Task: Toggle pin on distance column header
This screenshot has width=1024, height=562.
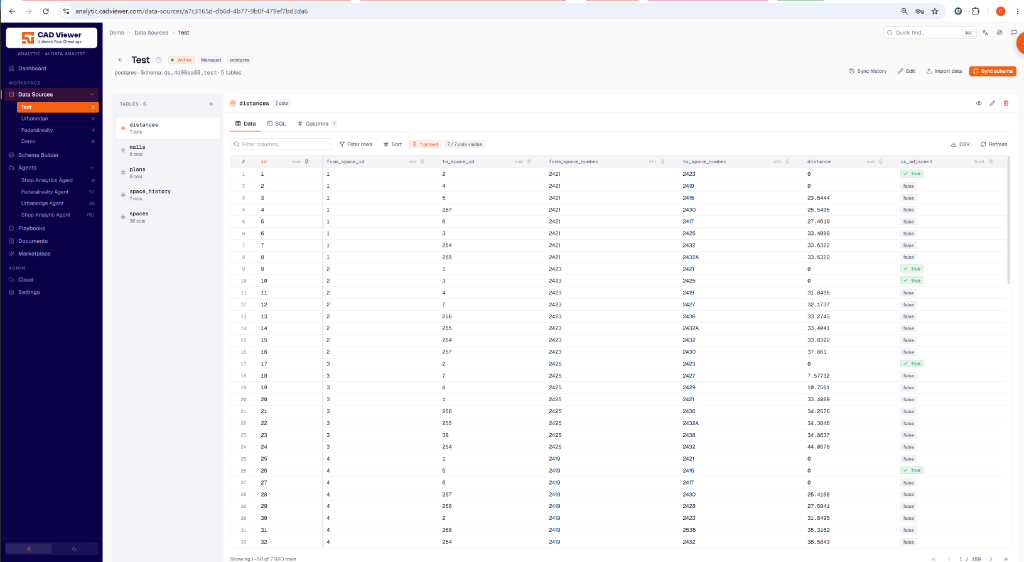Action: pyautogui.click(x=880, y=161)
